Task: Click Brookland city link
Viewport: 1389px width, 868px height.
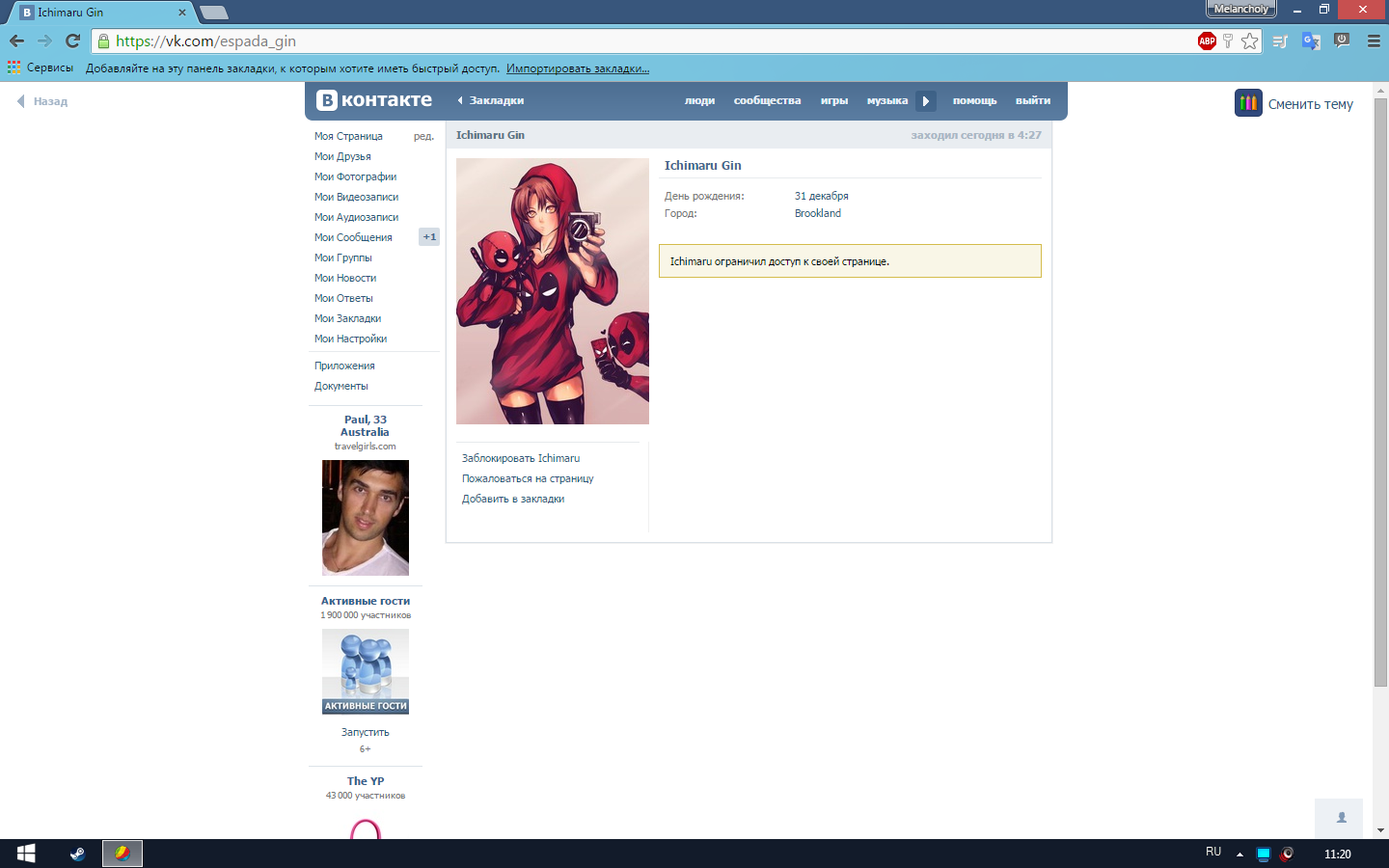Action: tap(818, 213)
